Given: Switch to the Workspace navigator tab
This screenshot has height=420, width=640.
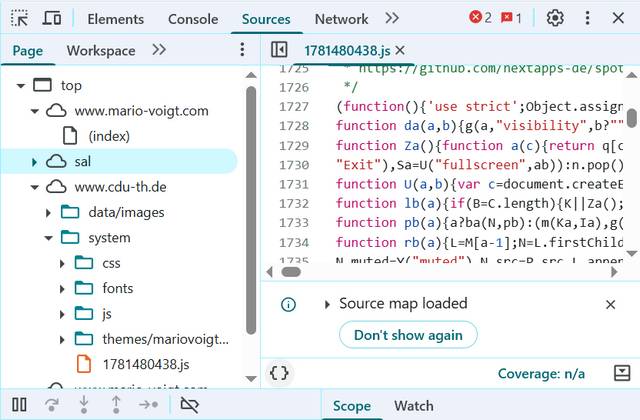Looking at the screenshot, I should (101, 51).
